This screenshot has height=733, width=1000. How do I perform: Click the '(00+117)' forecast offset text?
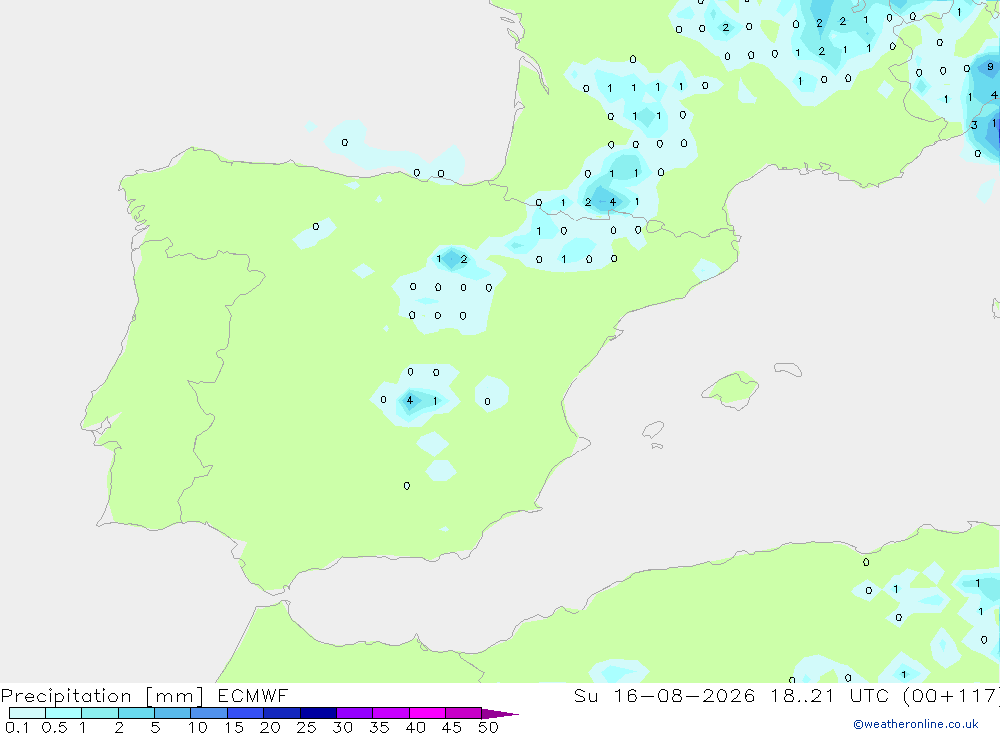pyautogui.click(x=950, y=695)
